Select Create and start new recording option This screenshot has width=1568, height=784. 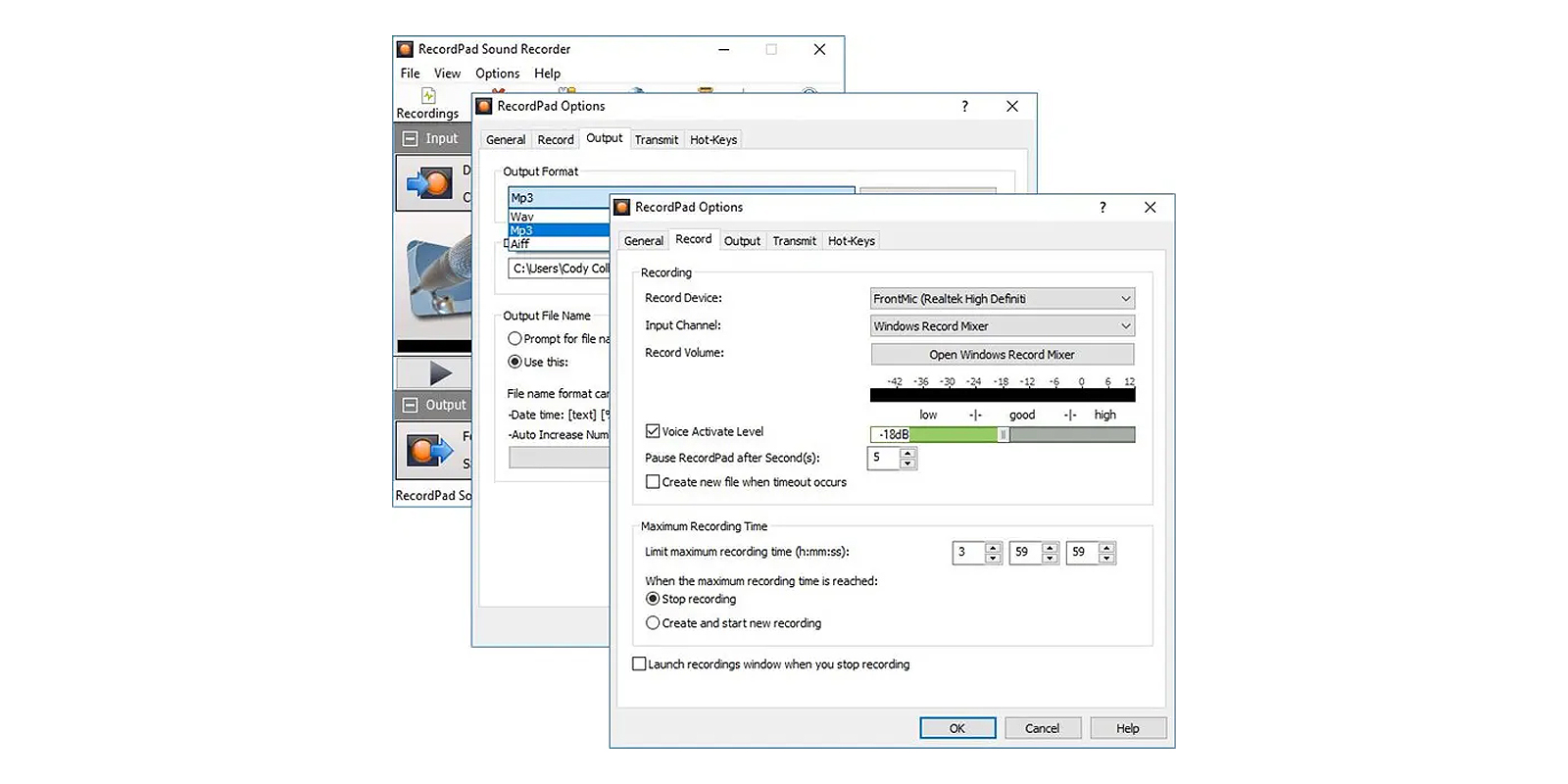click(653, 623)
